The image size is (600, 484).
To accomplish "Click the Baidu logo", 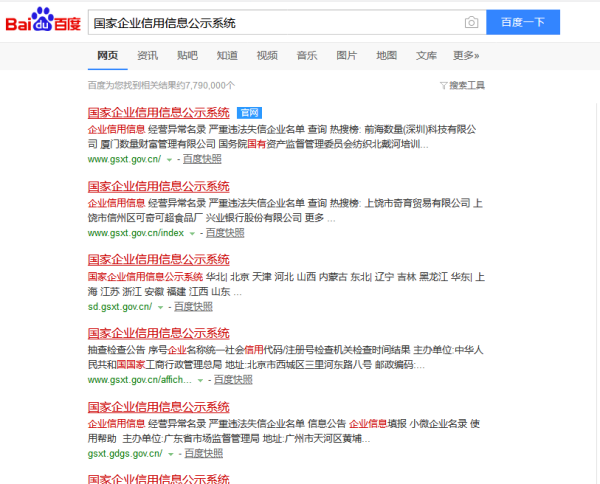I will (43, 20).
